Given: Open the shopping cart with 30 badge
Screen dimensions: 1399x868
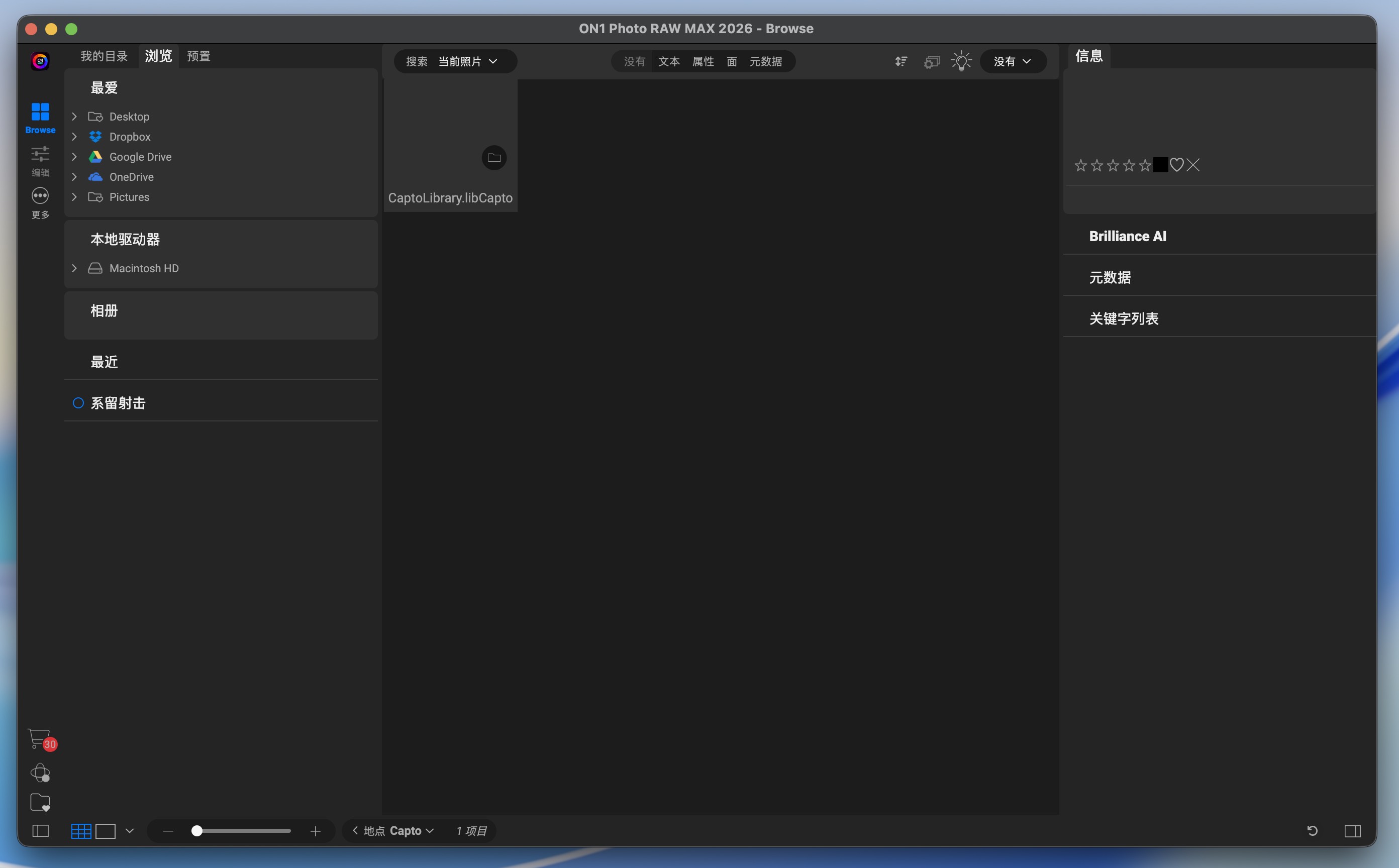Looking at the screenshot, I should [40, 740].
